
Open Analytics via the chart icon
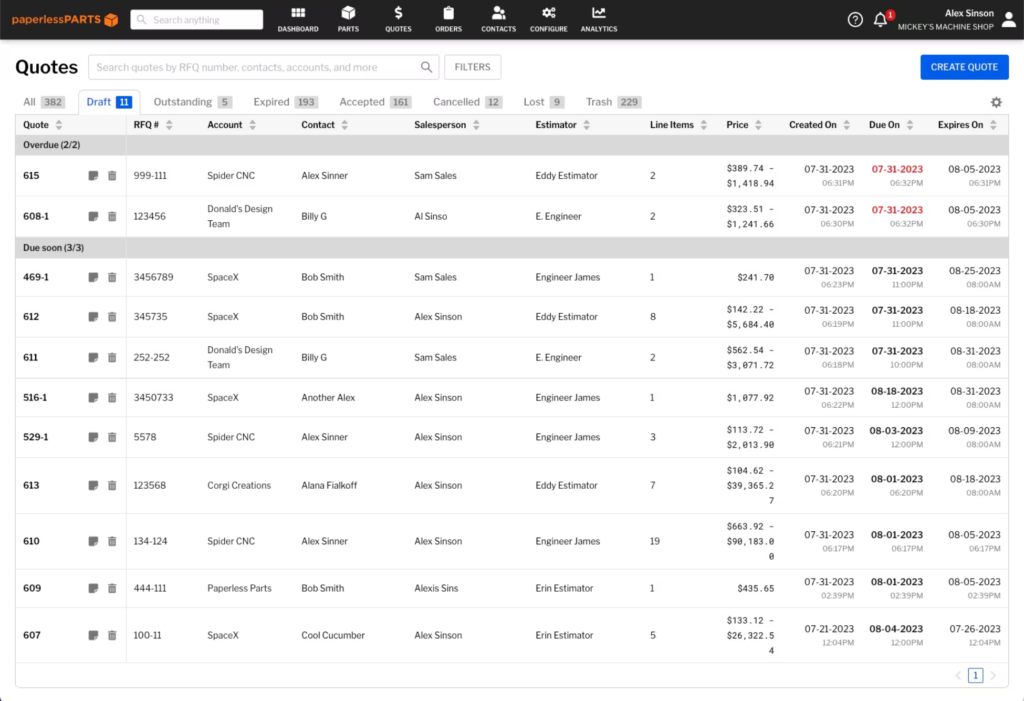pyautogui.click(x=598, y=19)
